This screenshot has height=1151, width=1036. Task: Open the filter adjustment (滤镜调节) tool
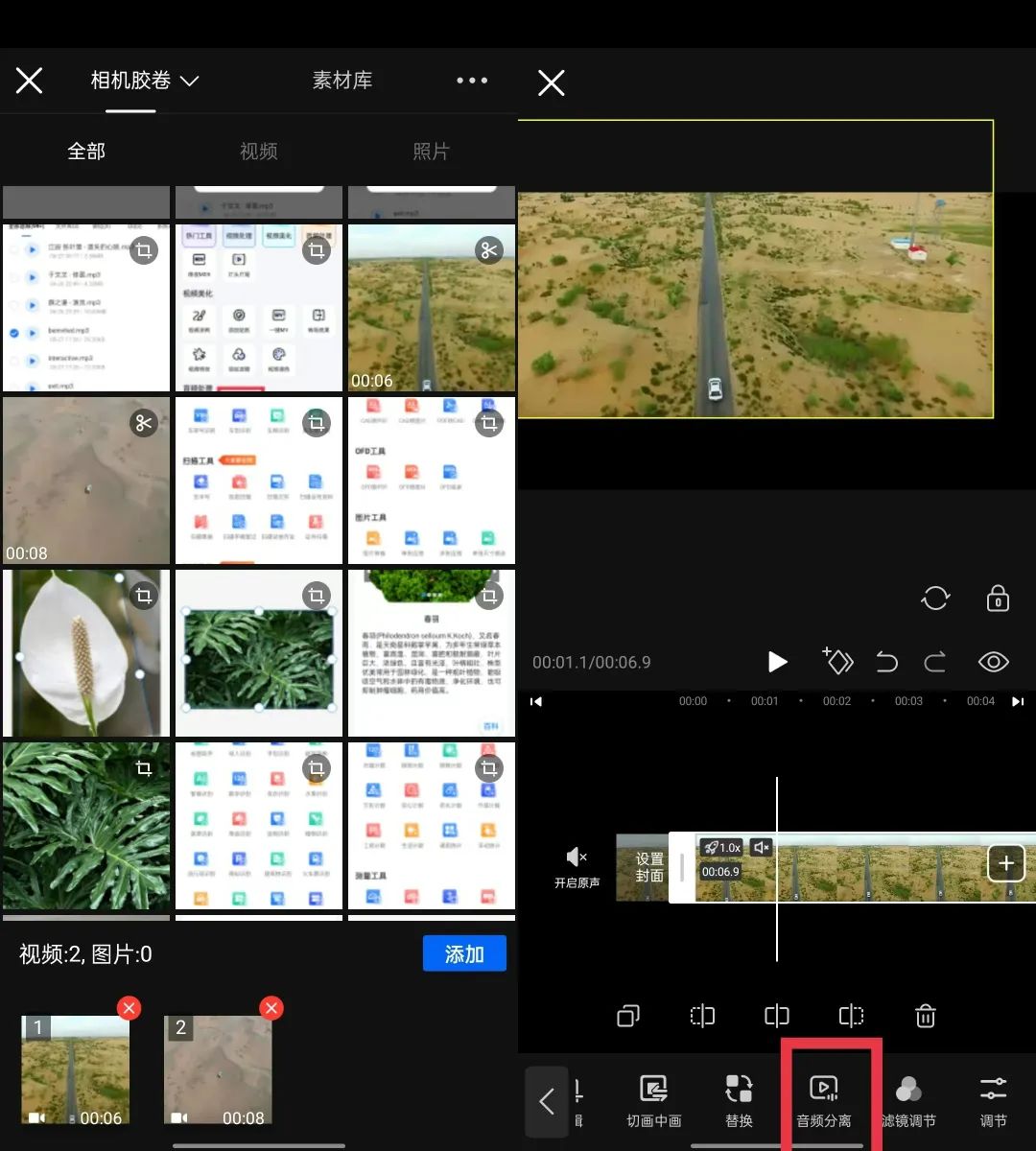pyautogui.click(x=907, y=1098)
